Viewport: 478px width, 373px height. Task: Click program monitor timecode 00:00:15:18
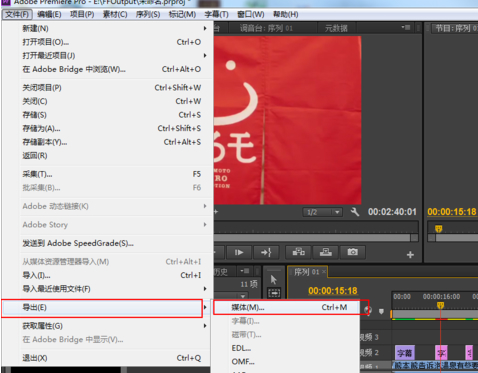pos(452,212)
